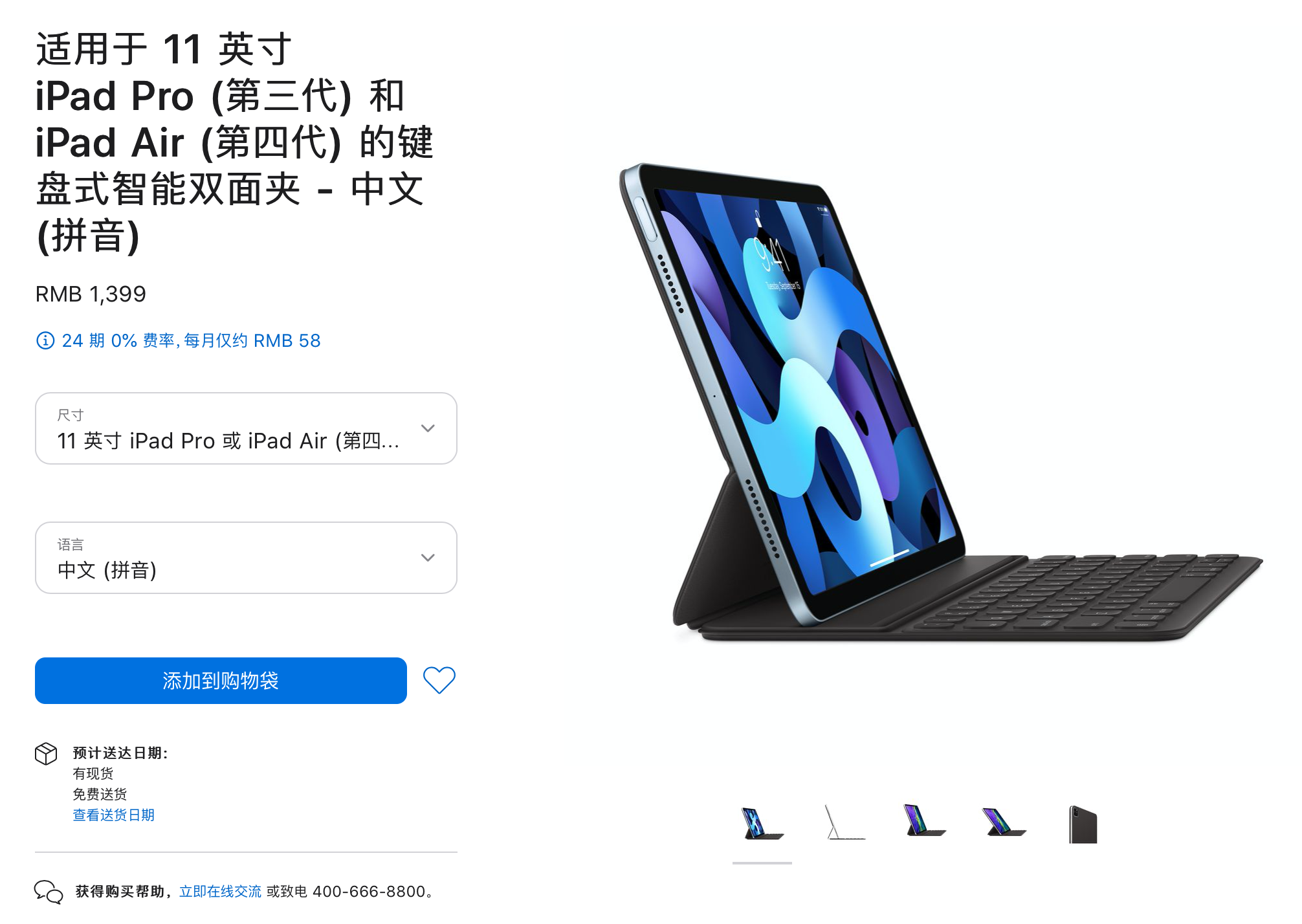The width and height of the screenshot is (1302, 924).
Task: Click the main product image
Action: click(x=942, y=402)
